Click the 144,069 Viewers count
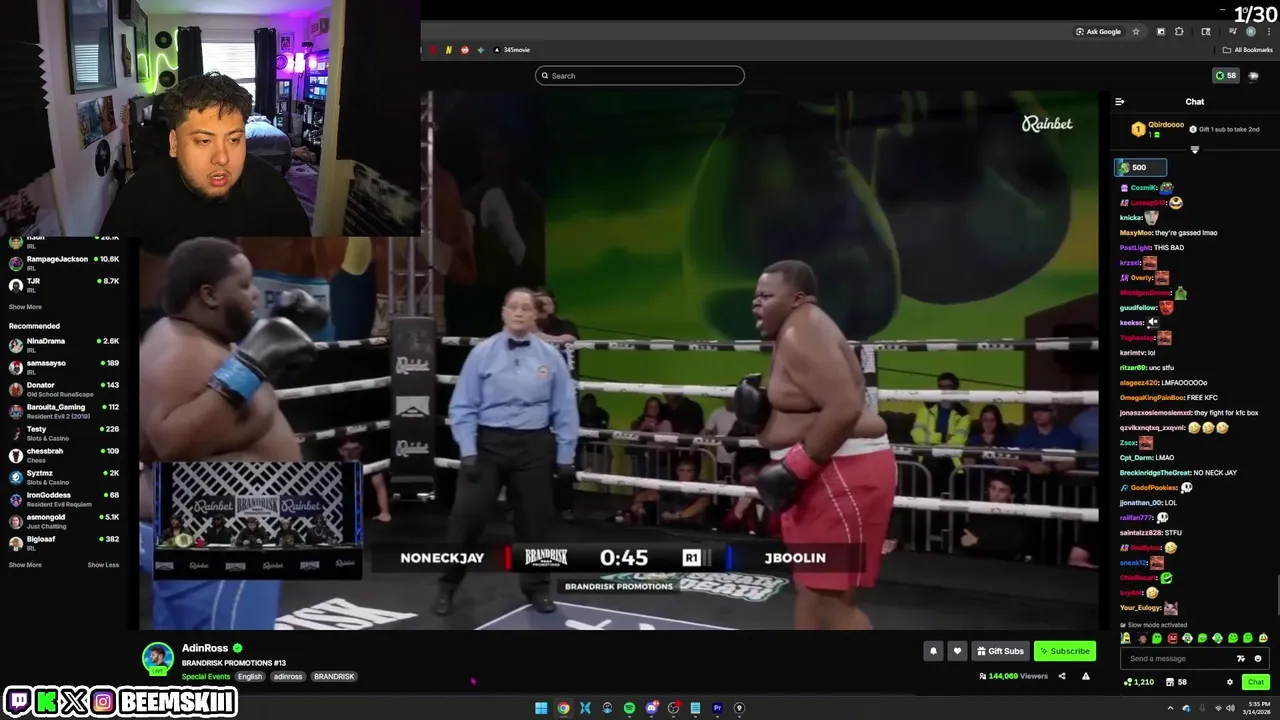 [x=1013, y=676]
